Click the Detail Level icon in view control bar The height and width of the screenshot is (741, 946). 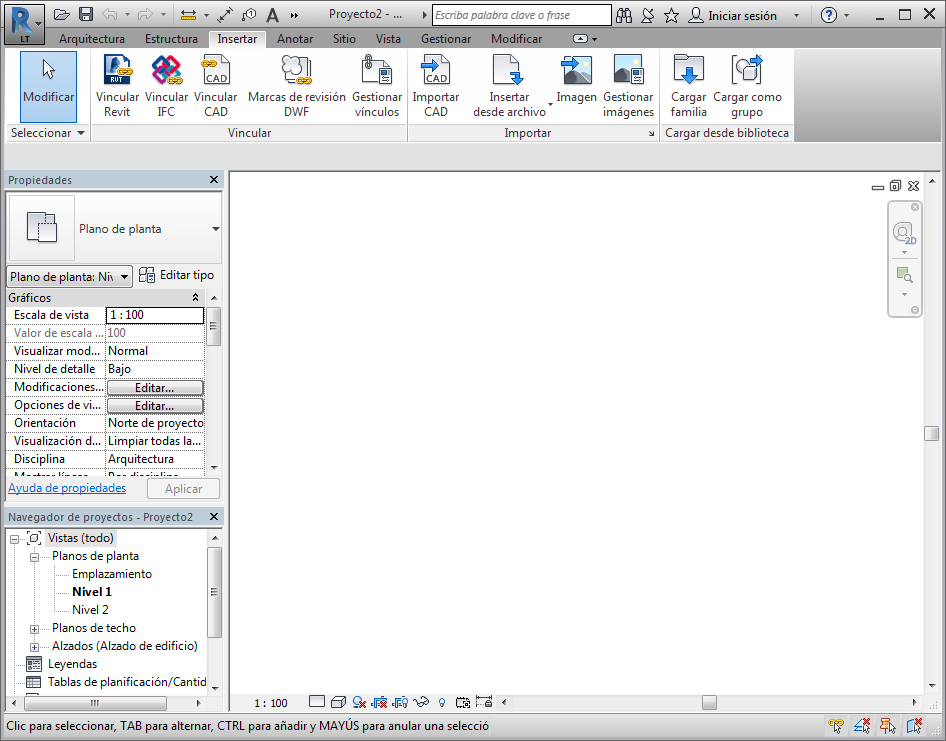(x=317, y=701)
